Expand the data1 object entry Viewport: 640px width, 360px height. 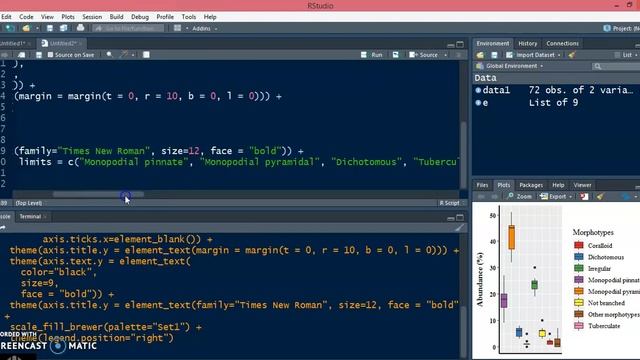478,90
